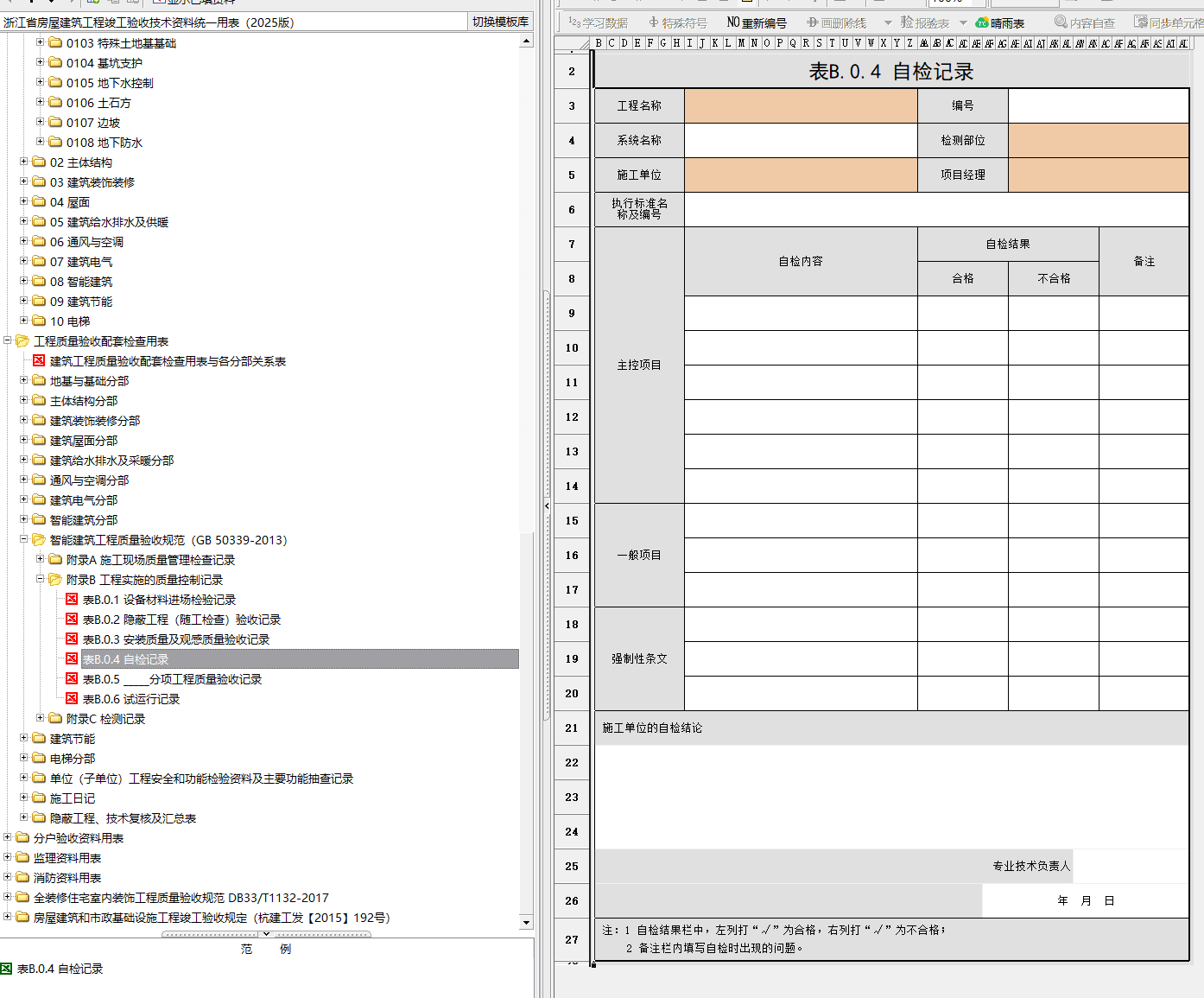Click the 学习数据 toolbar icon
The width and height of the screenshot is (1204, 998).
(598, 22)
